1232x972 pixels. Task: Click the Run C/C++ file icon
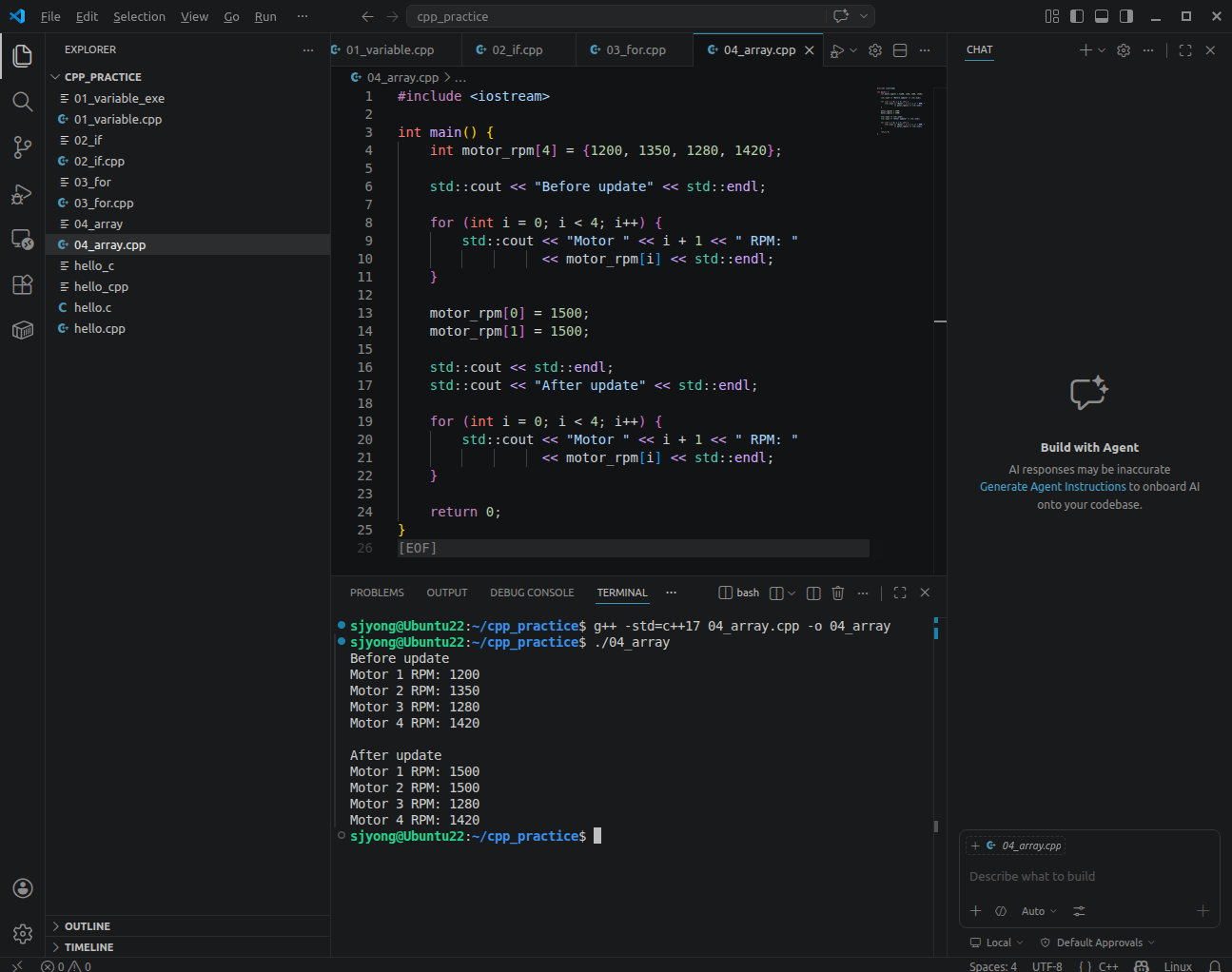click(836, 50)
